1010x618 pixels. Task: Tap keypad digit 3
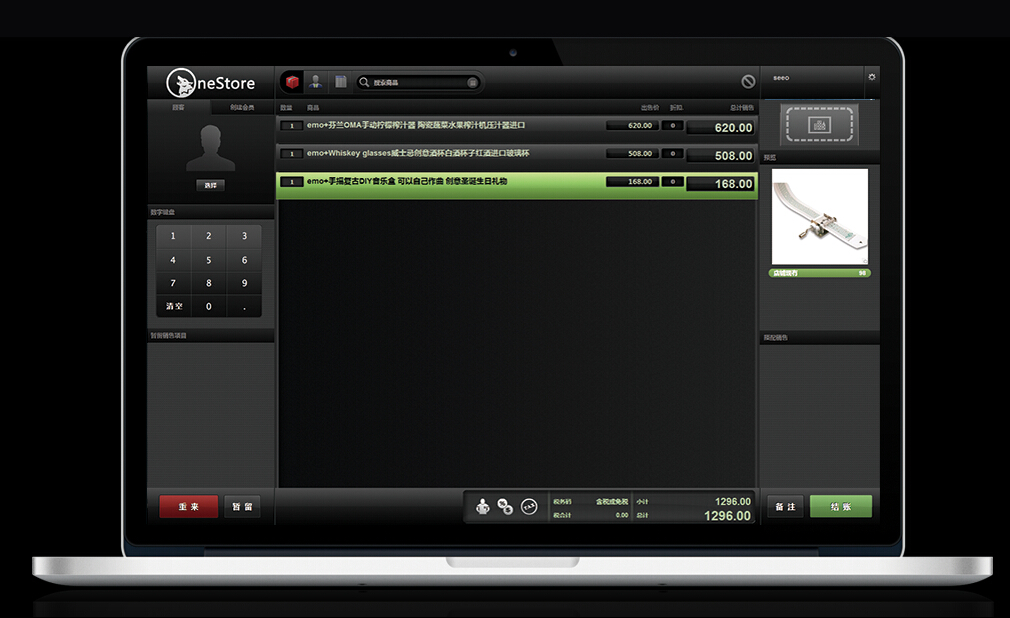[x=244, y=236]
